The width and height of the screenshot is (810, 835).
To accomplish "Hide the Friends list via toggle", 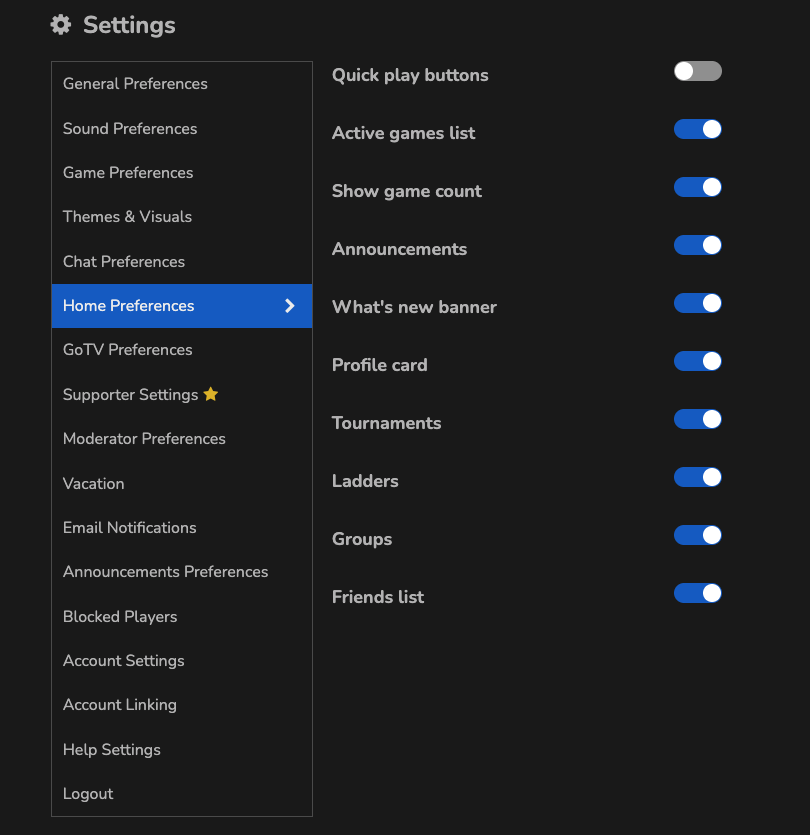I will click(697, 593).
